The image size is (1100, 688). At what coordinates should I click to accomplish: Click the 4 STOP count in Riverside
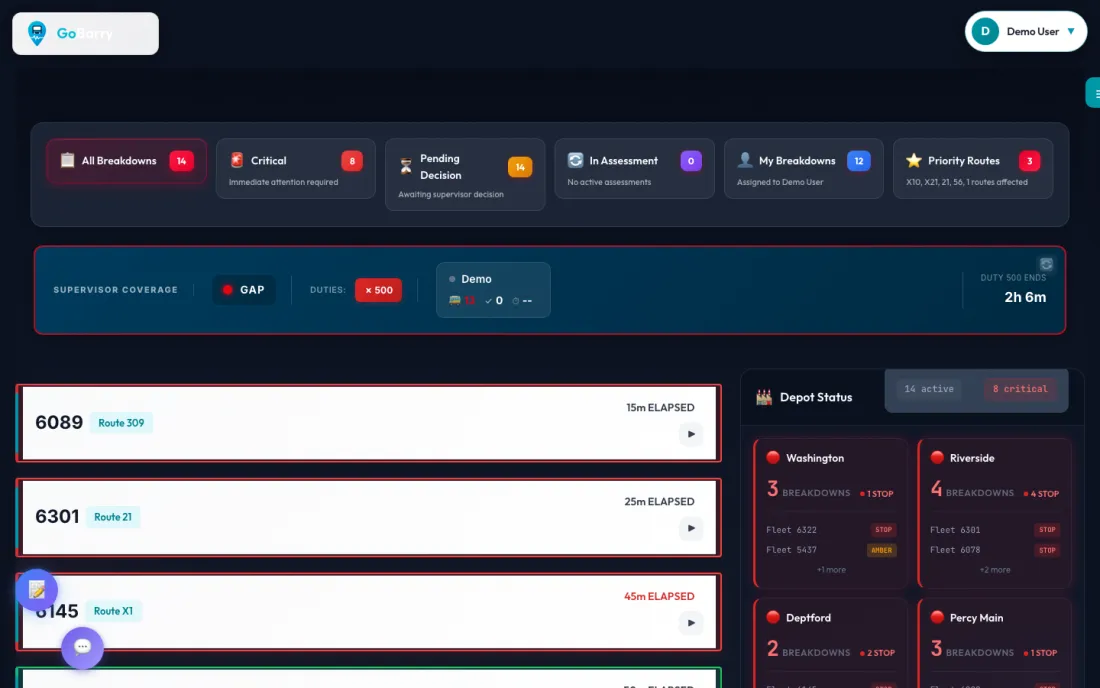(1041, 494)
